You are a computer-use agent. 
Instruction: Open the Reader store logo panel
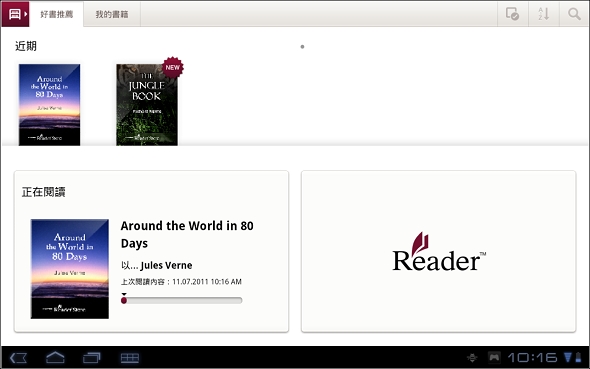pyautogui.click(x=438, y=251)
